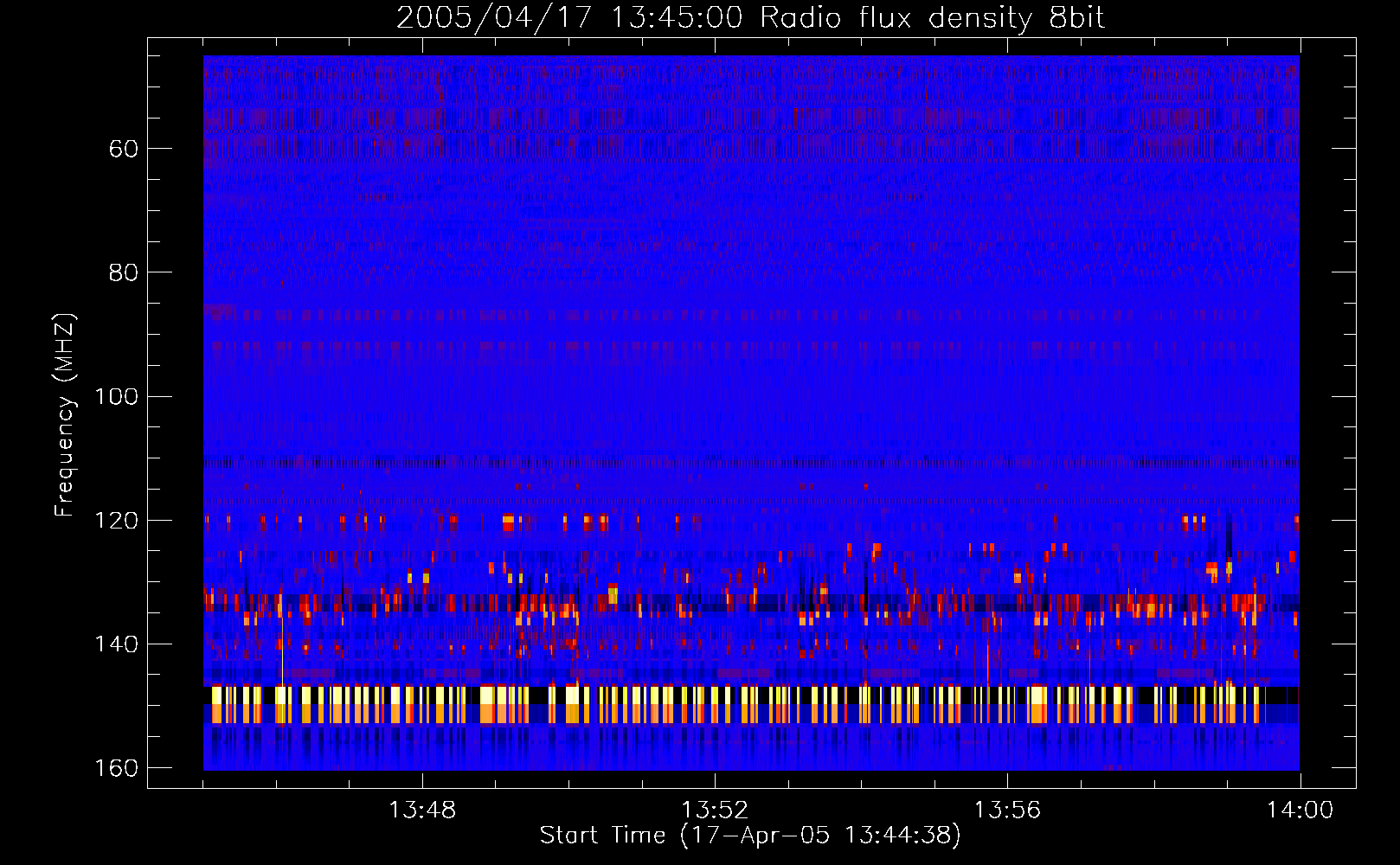Click the 14:00 time tick label
1400x865 pixels.
(x=1300, y=811)
